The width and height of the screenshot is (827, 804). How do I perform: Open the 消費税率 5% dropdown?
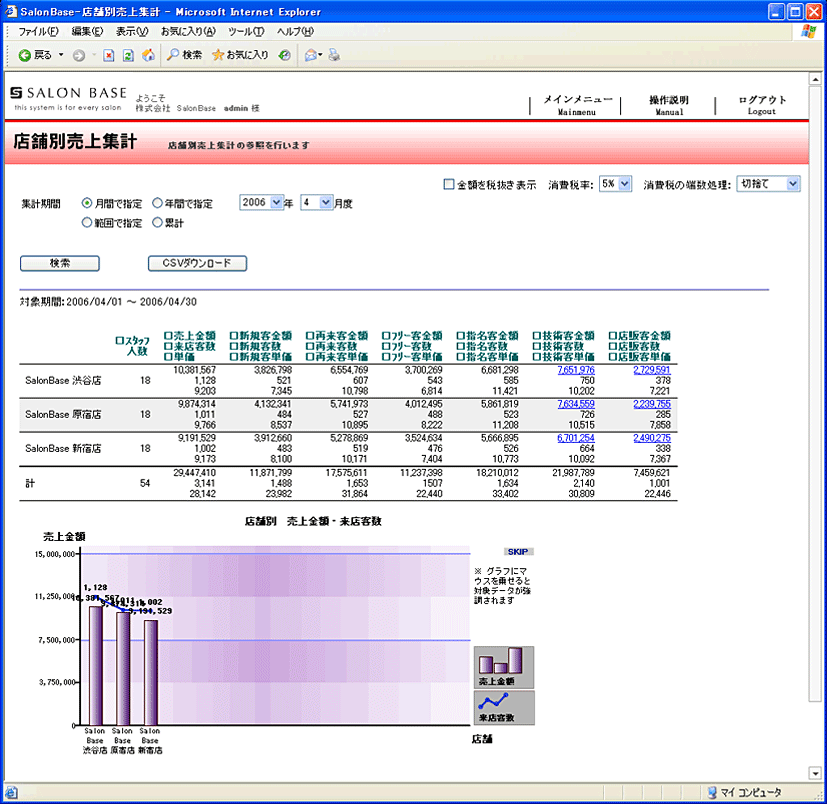pos(616,184)
